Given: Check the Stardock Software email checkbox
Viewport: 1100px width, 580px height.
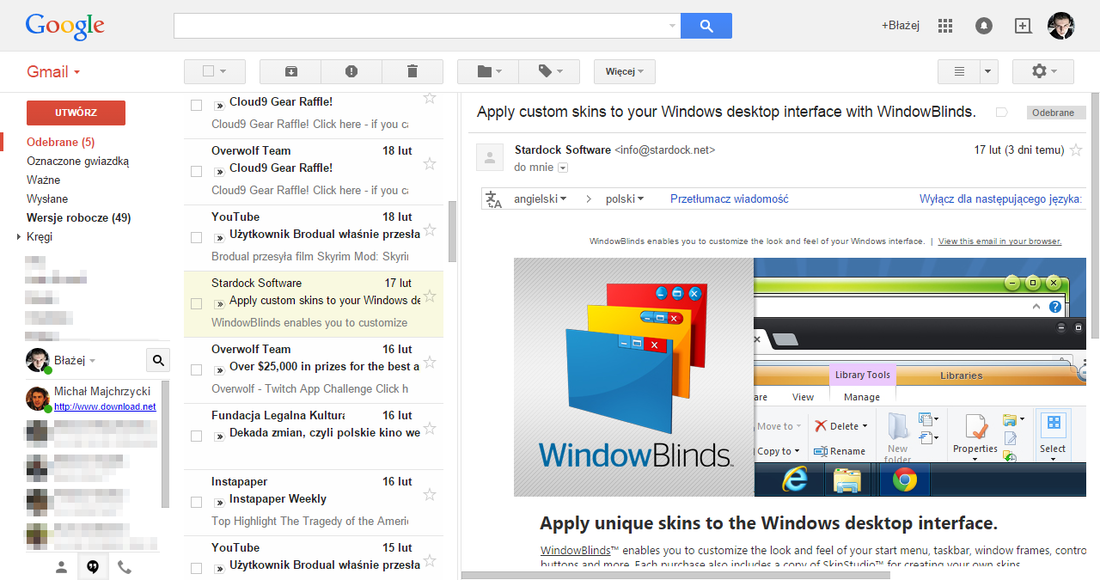Looking at the screenshot, I should point(196,304).
